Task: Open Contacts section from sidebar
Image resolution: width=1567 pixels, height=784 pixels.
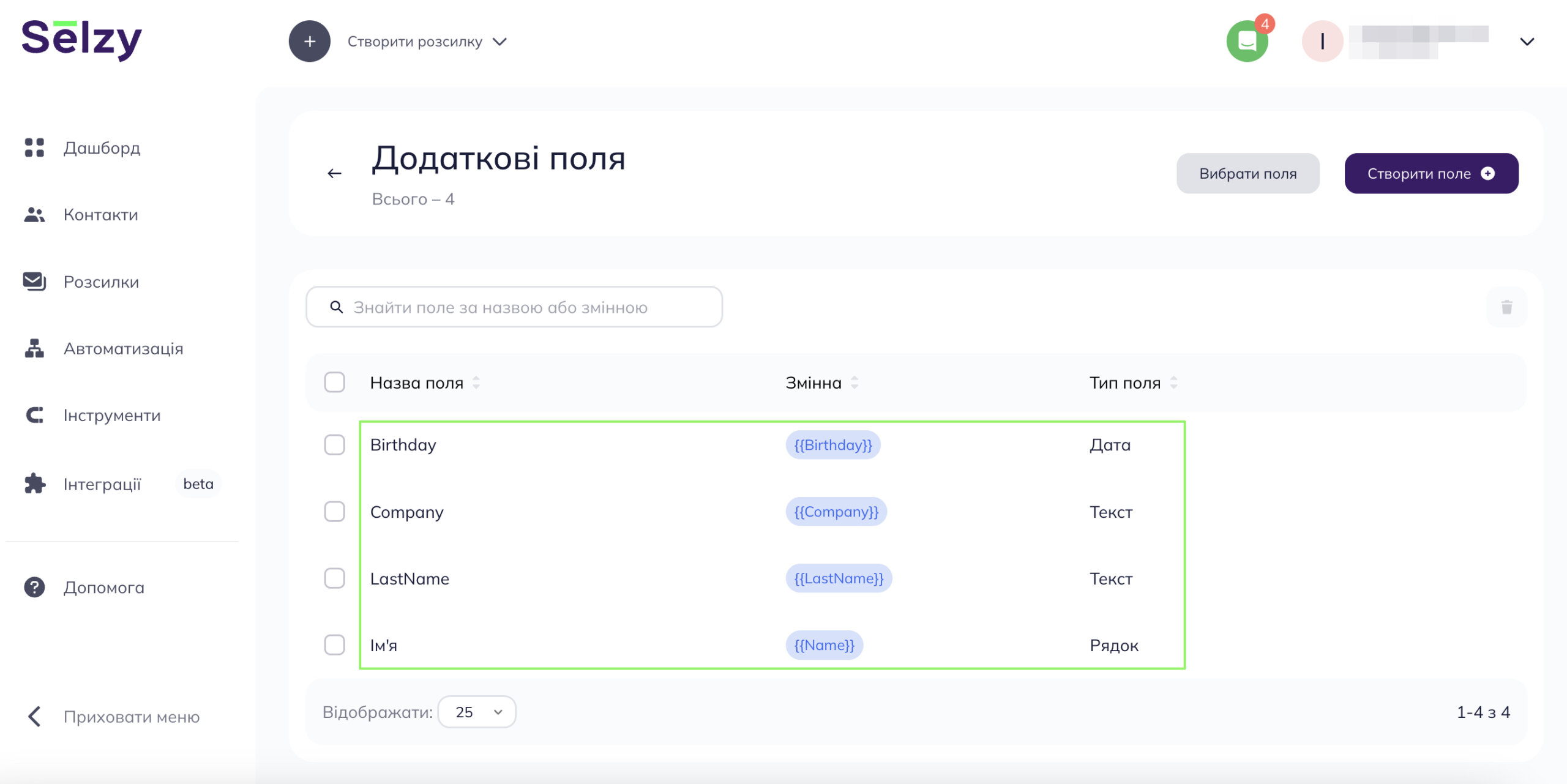Action: (100, 214)
